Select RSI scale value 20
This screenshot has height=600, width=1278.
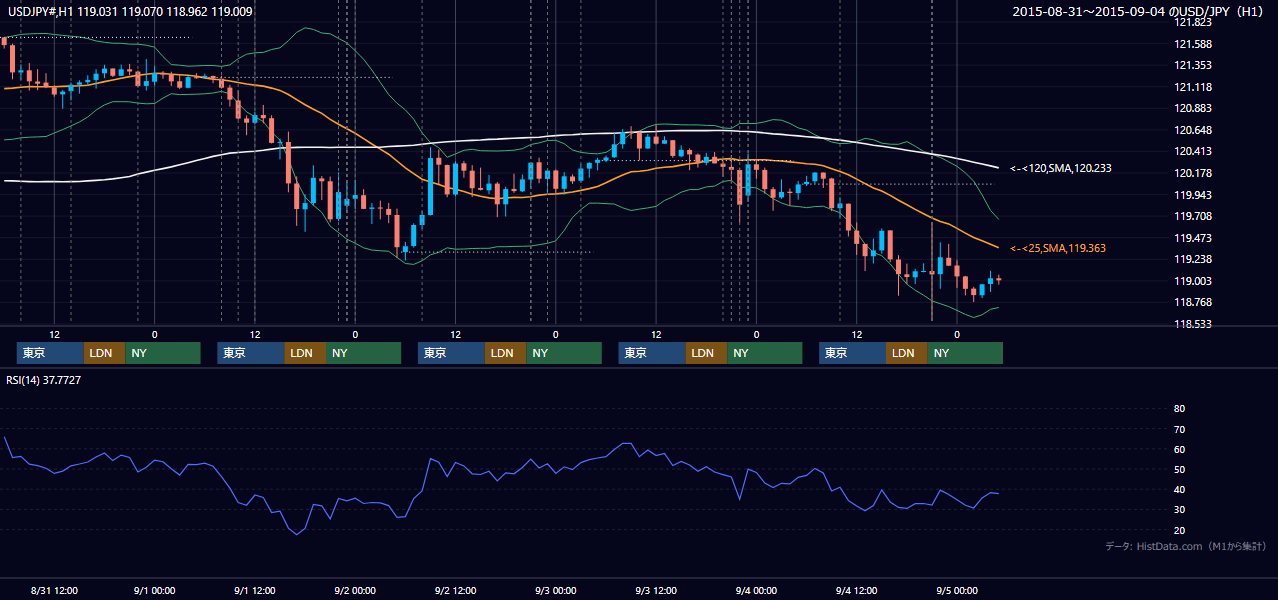click(1179, 530)
